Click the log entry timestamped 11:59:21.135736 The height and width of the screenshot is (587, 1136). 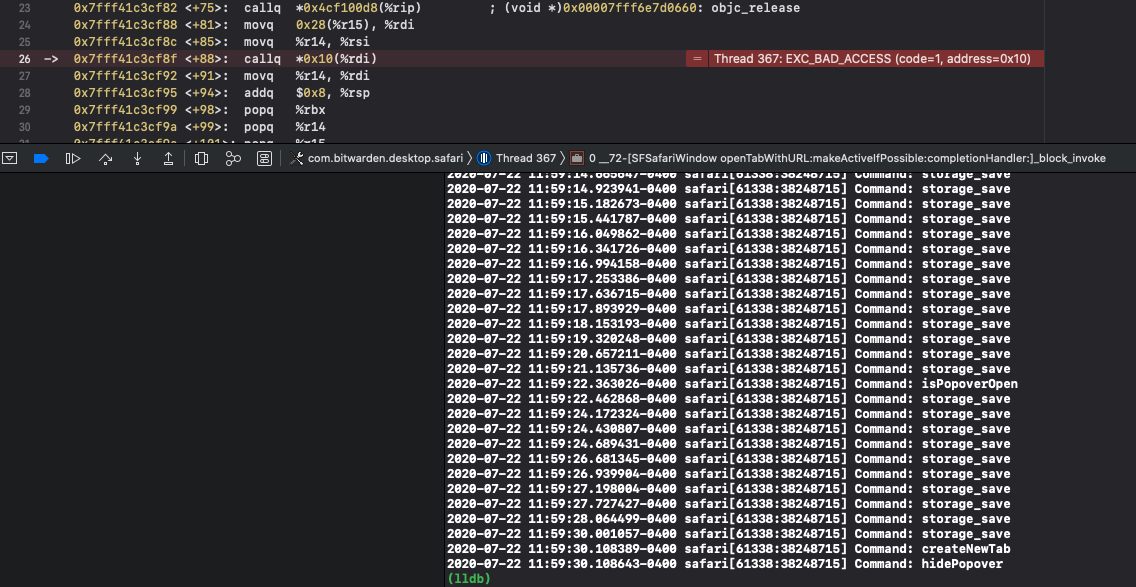729,369
